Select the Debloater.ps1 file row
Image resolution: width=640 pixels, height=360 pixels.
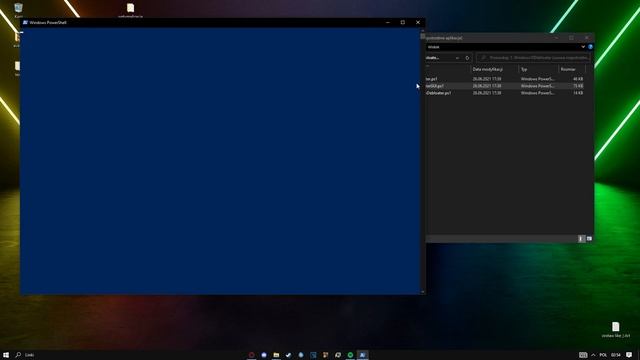[x=506, y=93]
